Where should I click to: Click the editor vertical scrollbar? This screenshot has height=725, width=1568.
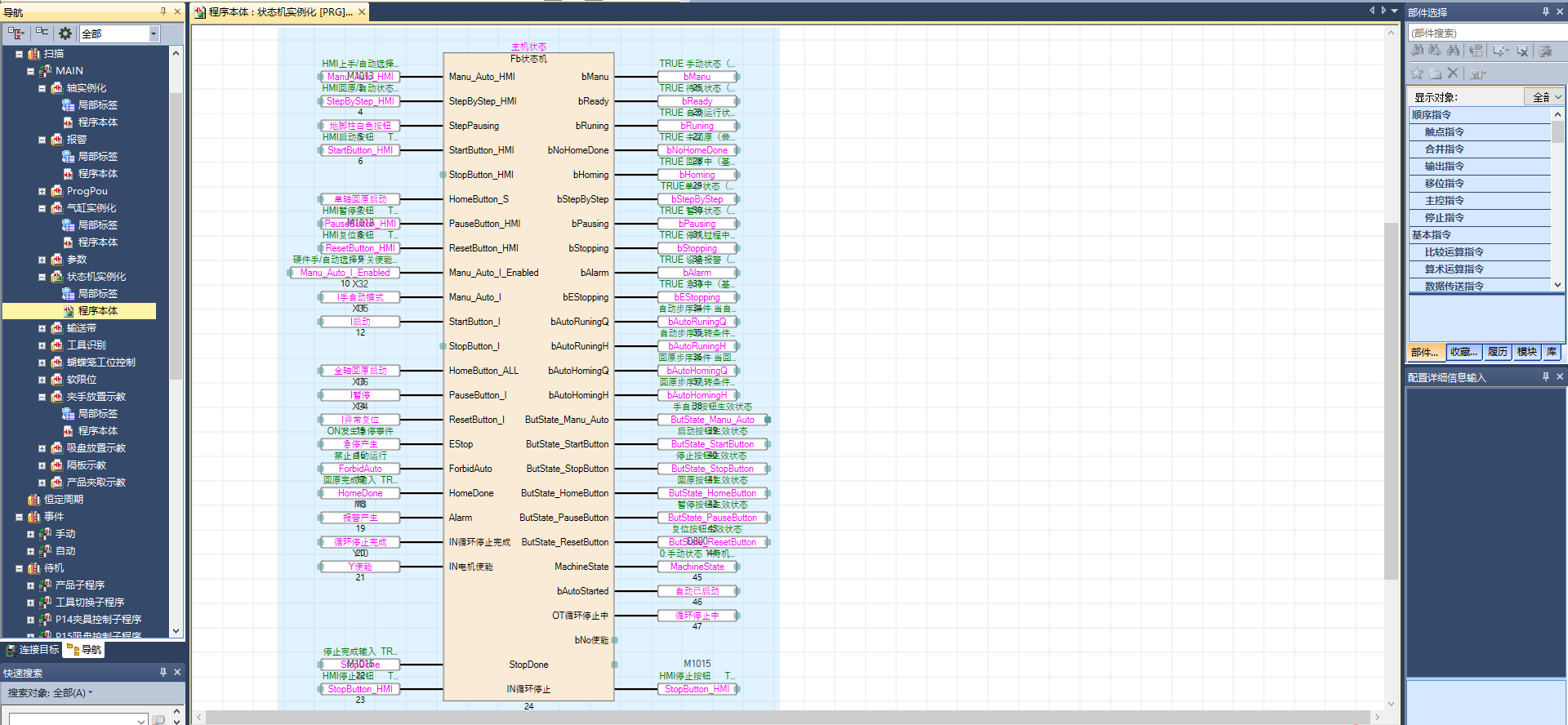click(1392, 400)
